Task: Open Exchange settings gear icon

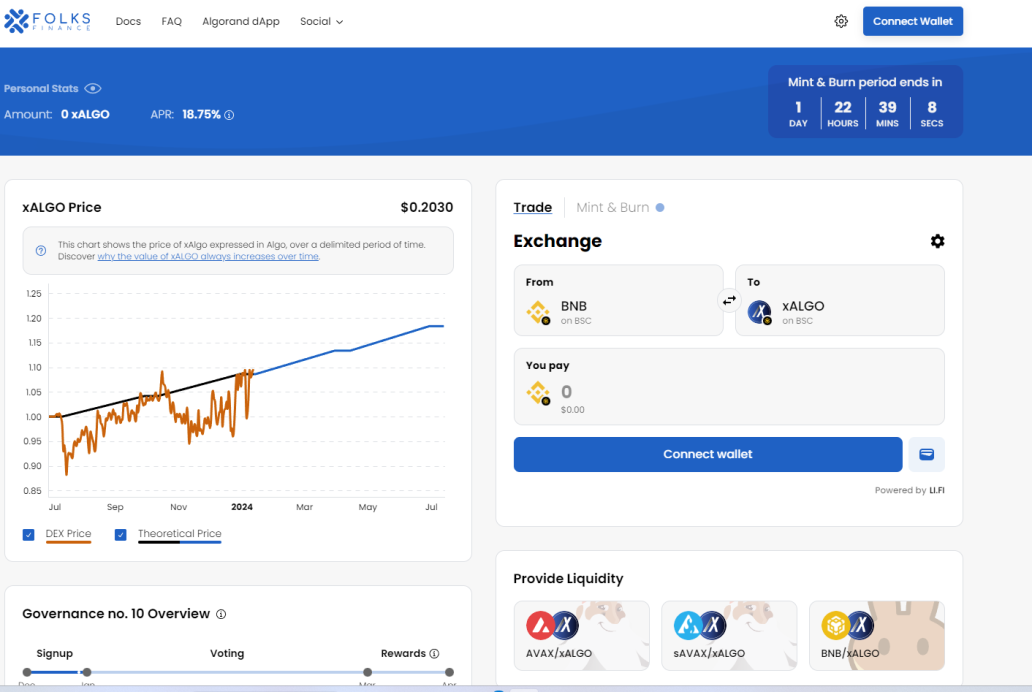Action: click(x=937, y=241)
